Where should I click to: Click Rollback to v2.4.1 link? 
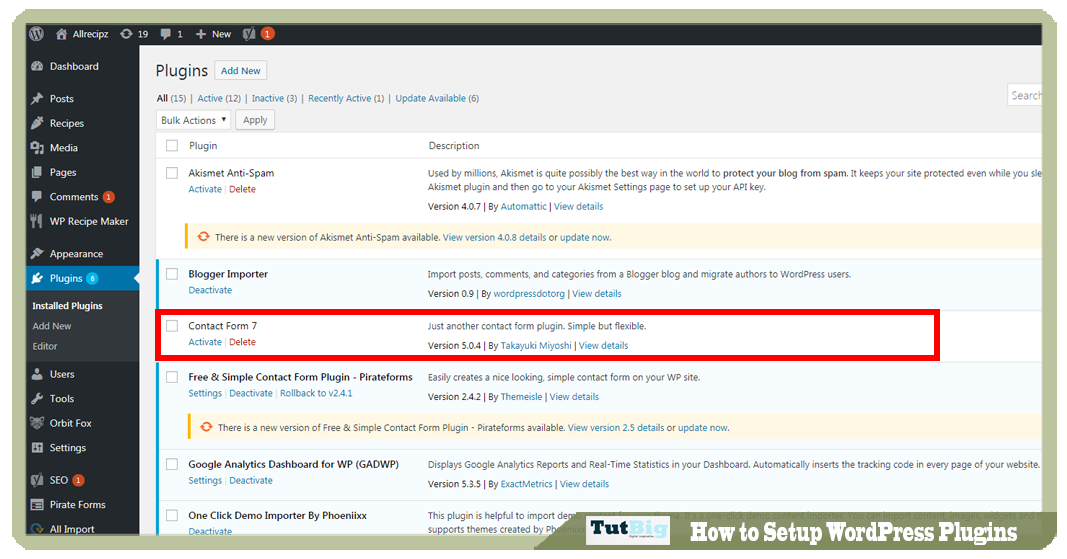coord(316,393)
